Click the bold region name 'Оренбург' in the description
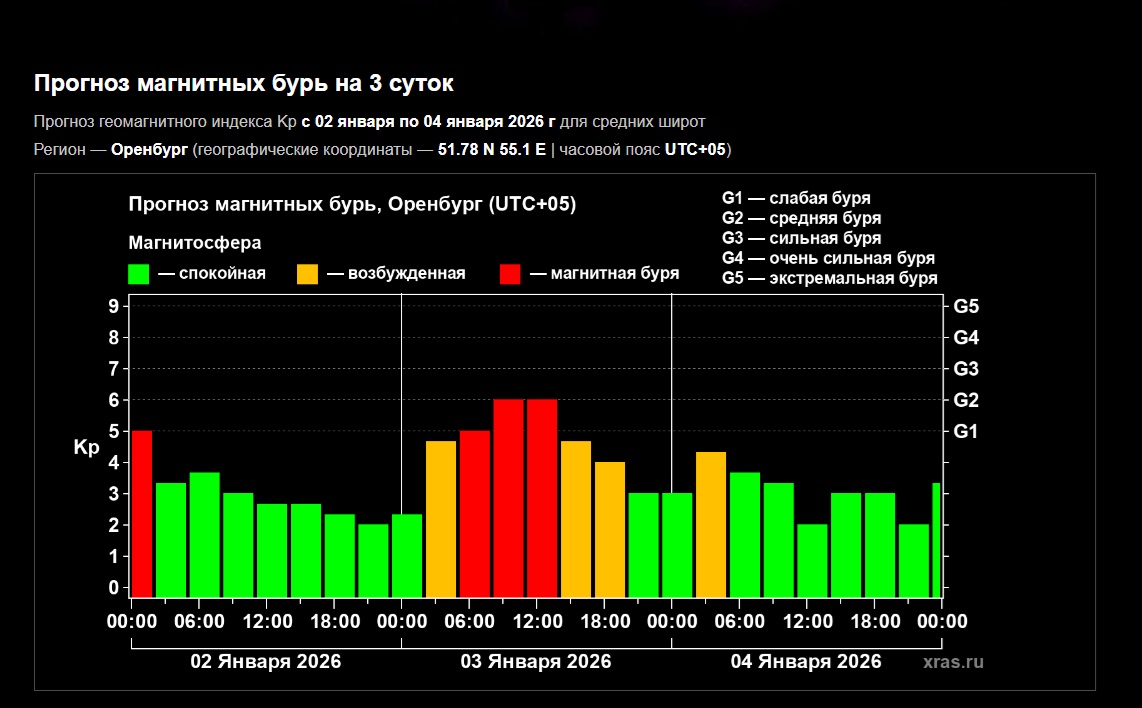Viewport: 1142px width, 708px height. [x=149, y=150]
